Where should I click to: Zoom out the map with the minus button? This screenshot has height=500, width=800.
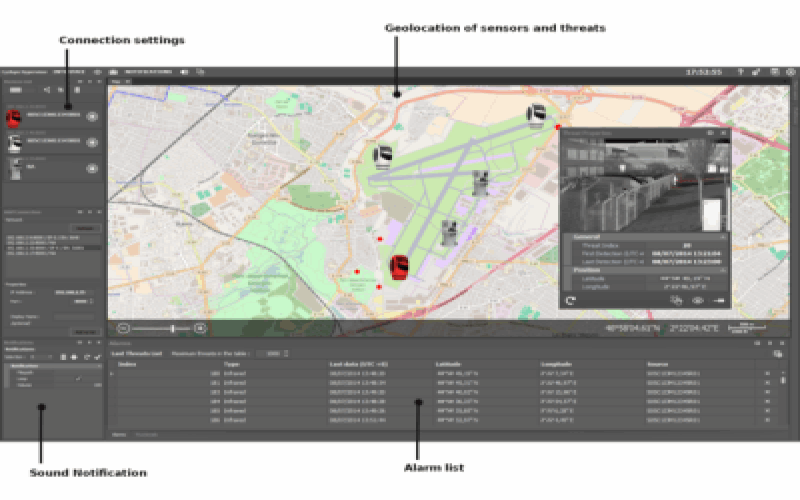[x=123, y=329]
